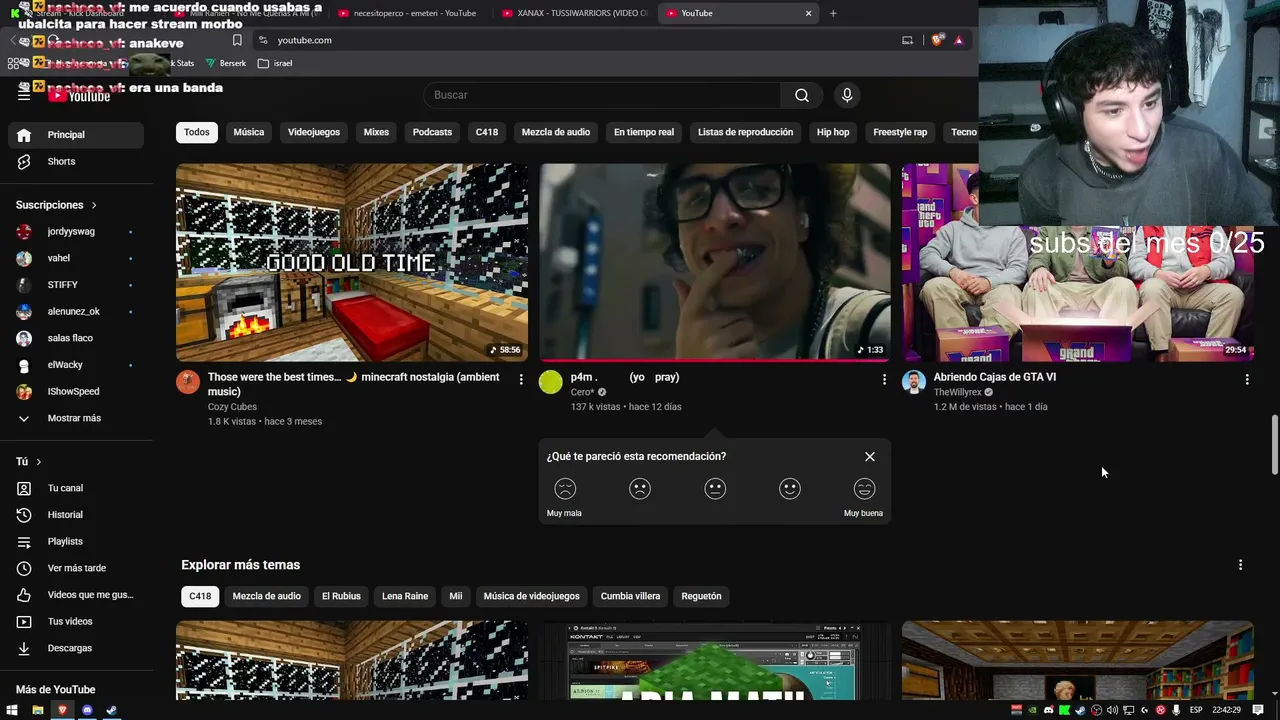Select the Lena Raine topic chip
This screenshot has width=1280, height=720.
[405, 596]
